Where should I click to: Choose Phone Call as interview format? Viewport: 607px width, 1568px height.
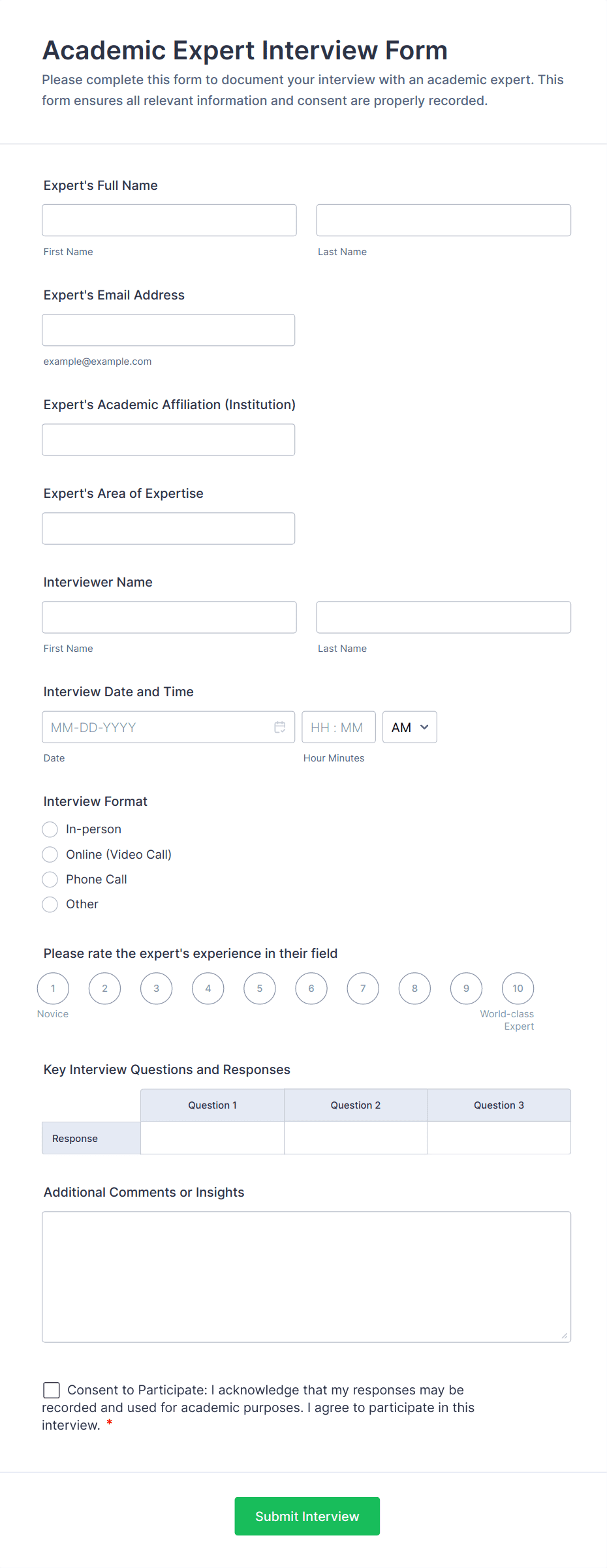pos(50,879)
